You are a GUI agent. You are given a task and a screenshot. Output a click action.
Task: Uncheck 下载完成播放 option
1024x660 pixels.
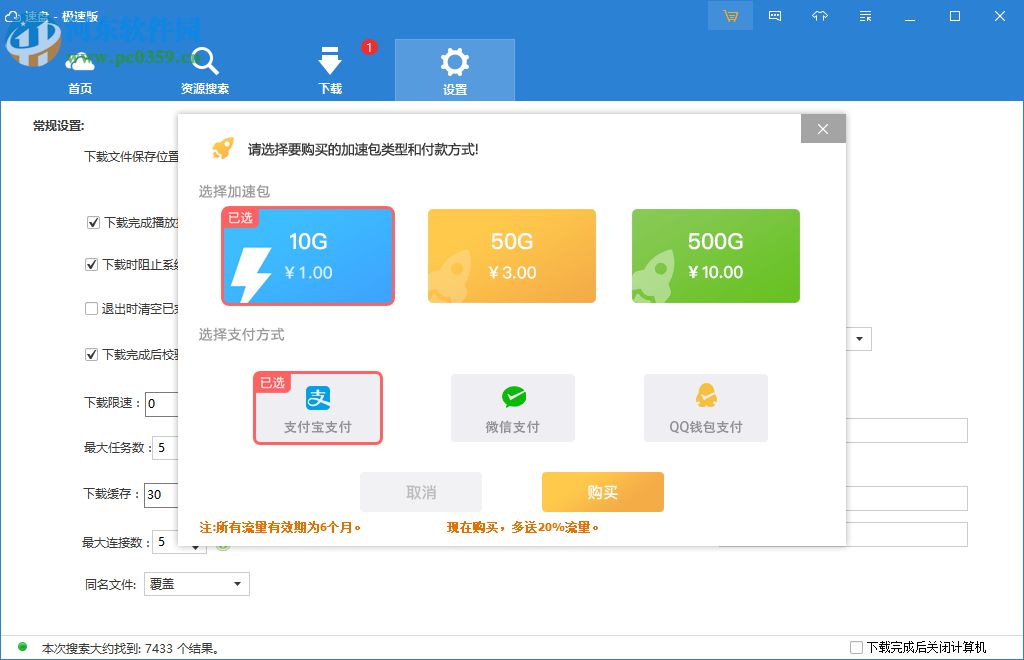pos(93,222)
